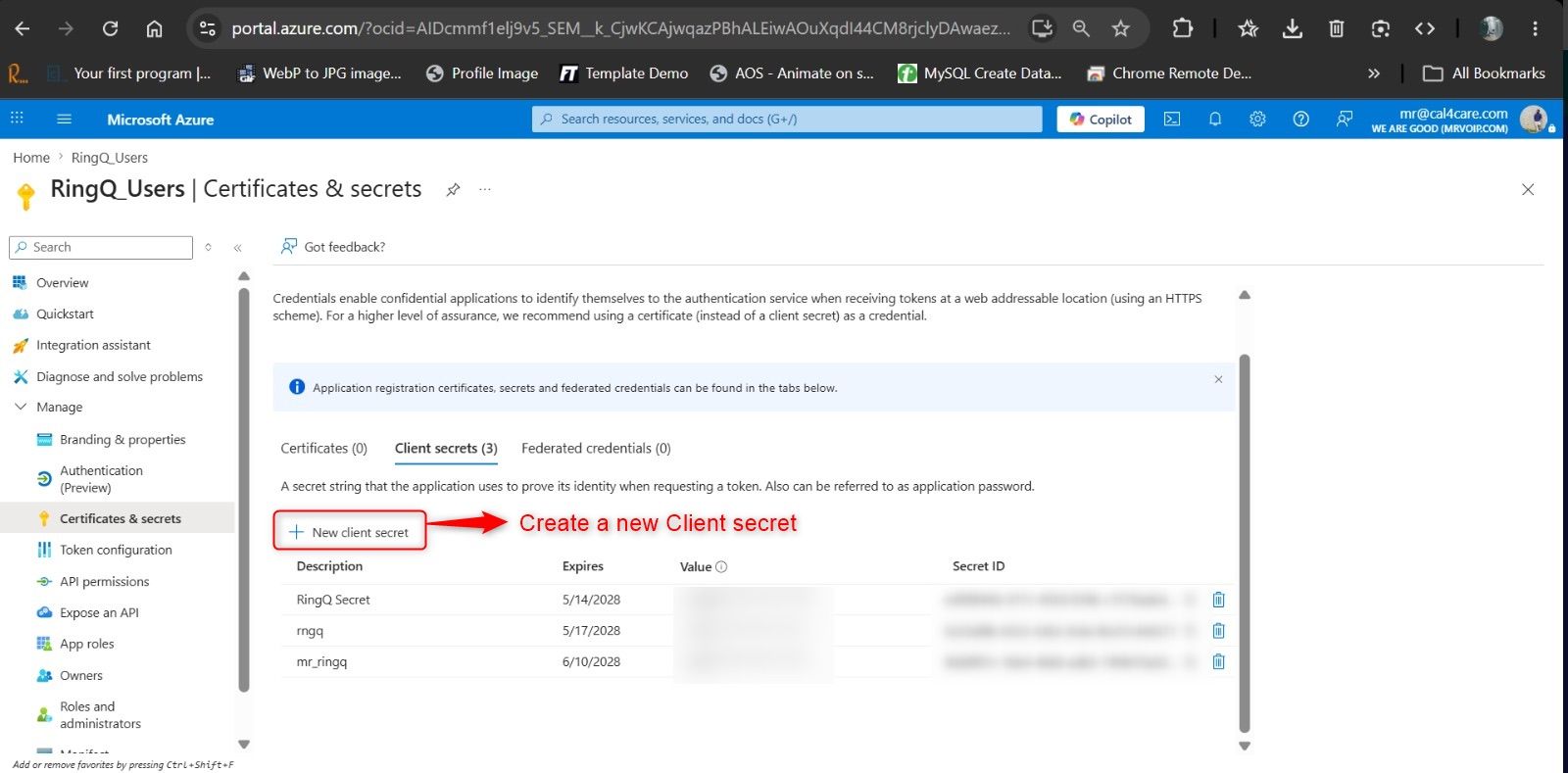Delete the mr_ringq client secret
This screenshot has width=1568, height=773.
(x=1218, y=661)
